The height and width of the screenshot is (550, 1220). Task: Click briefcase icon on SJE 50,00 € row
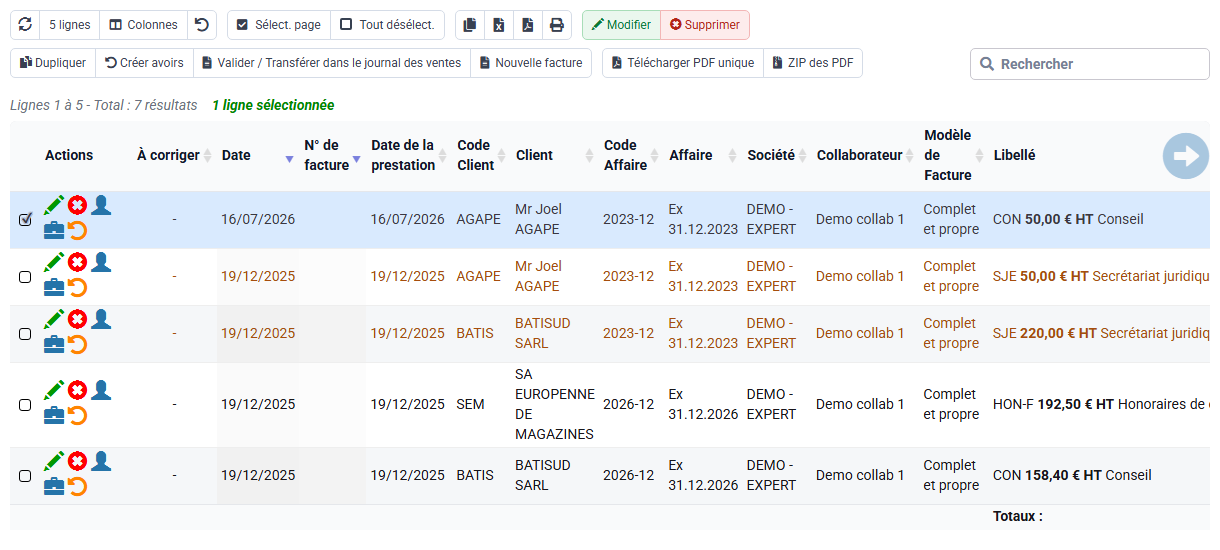[x=54, y=288]
